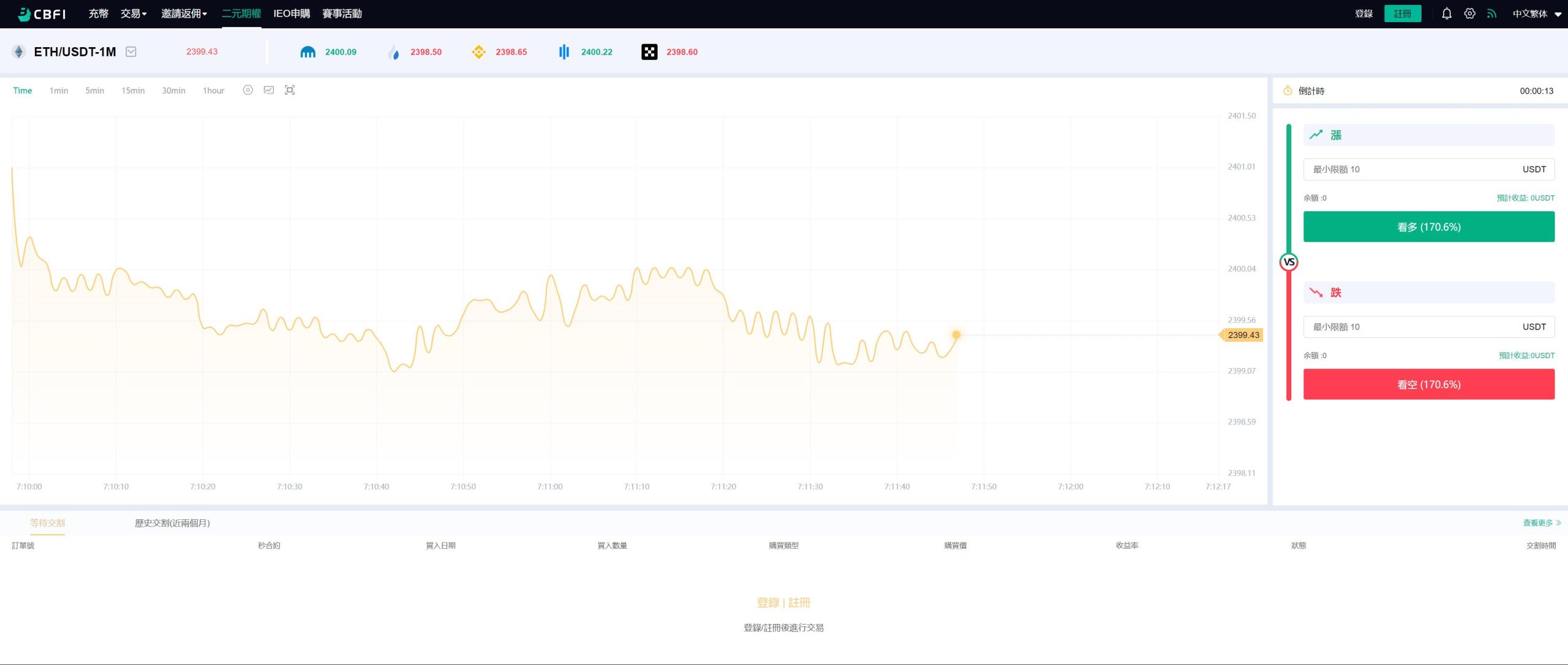Open the 交易 dropdown menu
Screen dimensions: 1568x665
pyautogui.click(x=133, y=13)
